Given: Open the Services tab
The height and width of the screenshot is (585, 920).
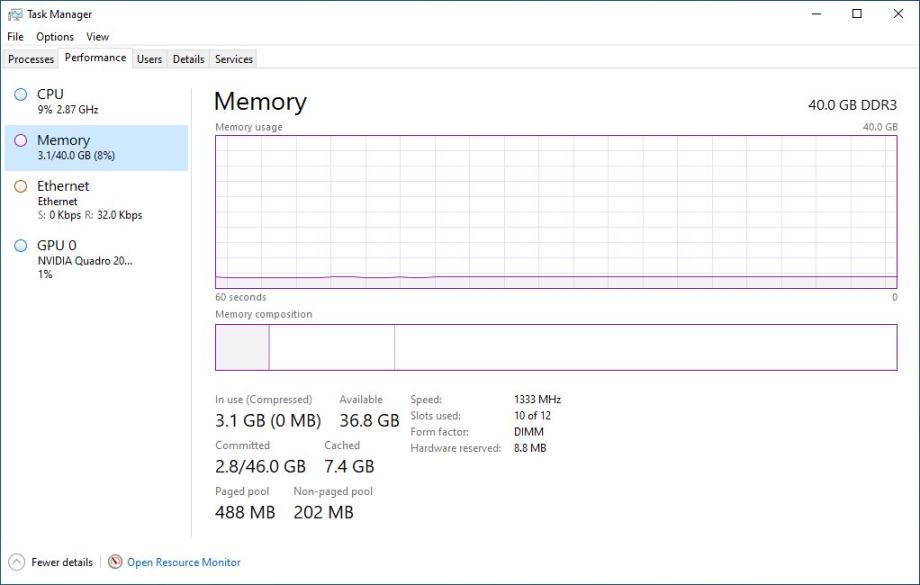Looking at the screenshot, I should click(x=234, y=59).
